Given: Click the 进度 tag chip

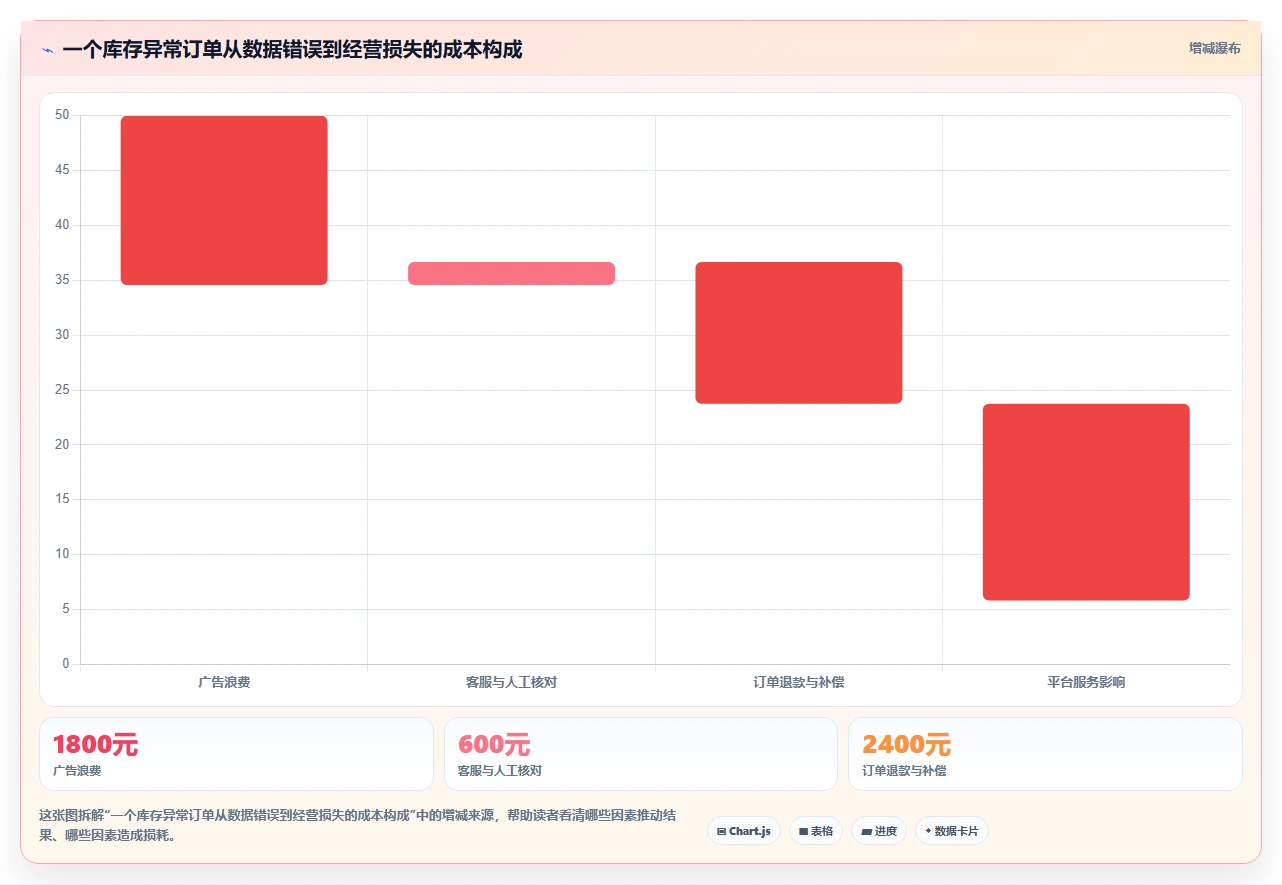Looking at the screenshot, I should coord(879,831).
